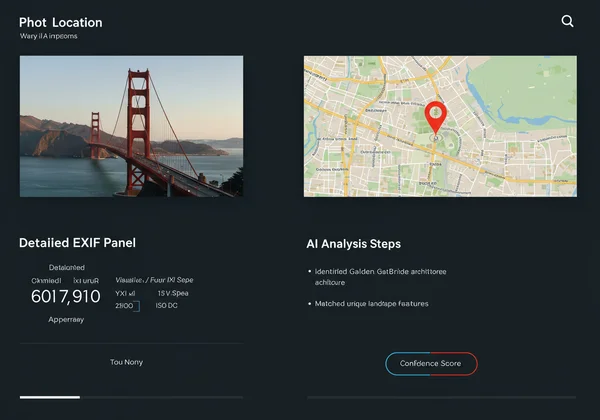Screen dimensions: 600x420
Task: Select the 'Detaiied EXIF Panel' heading
Action: tap(77, 243)
